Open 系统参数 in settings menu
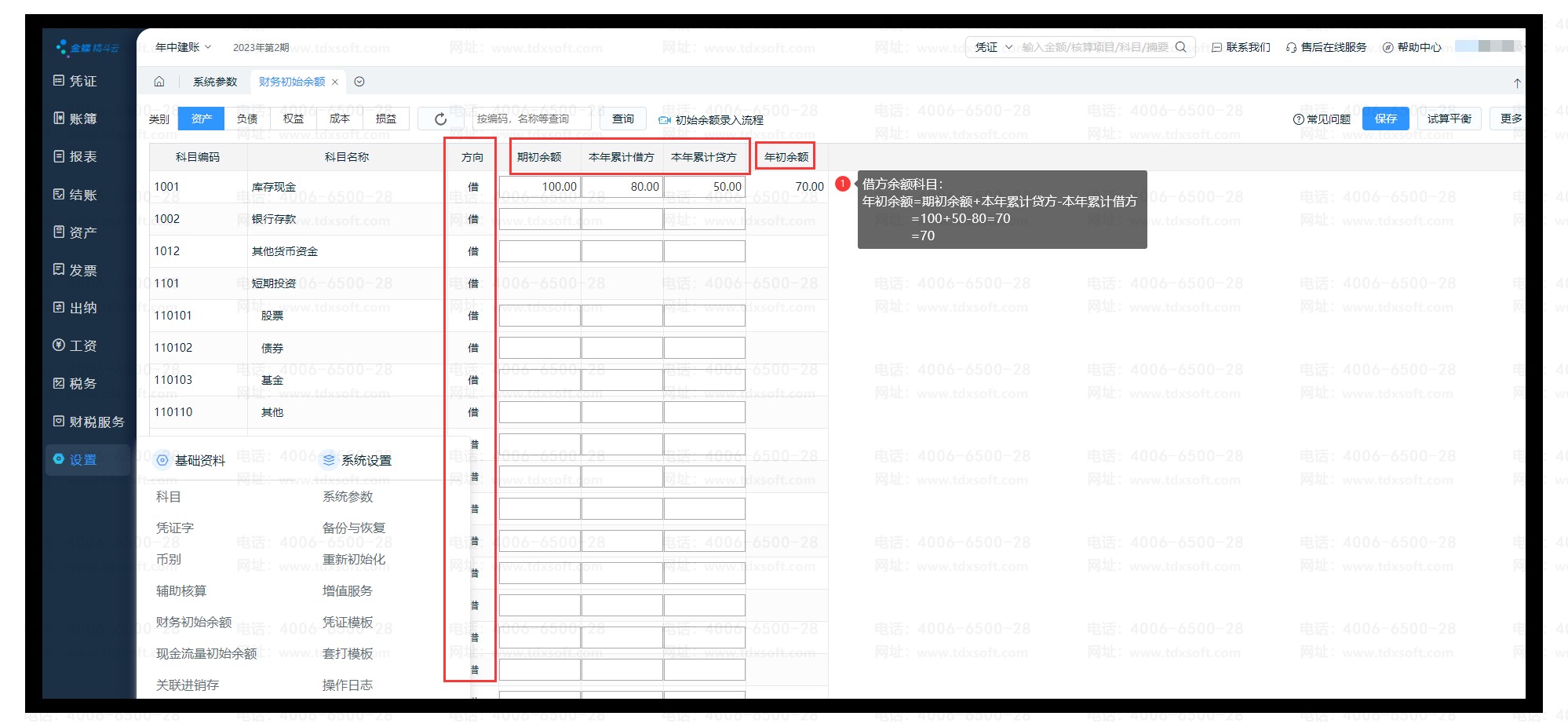 348,497
